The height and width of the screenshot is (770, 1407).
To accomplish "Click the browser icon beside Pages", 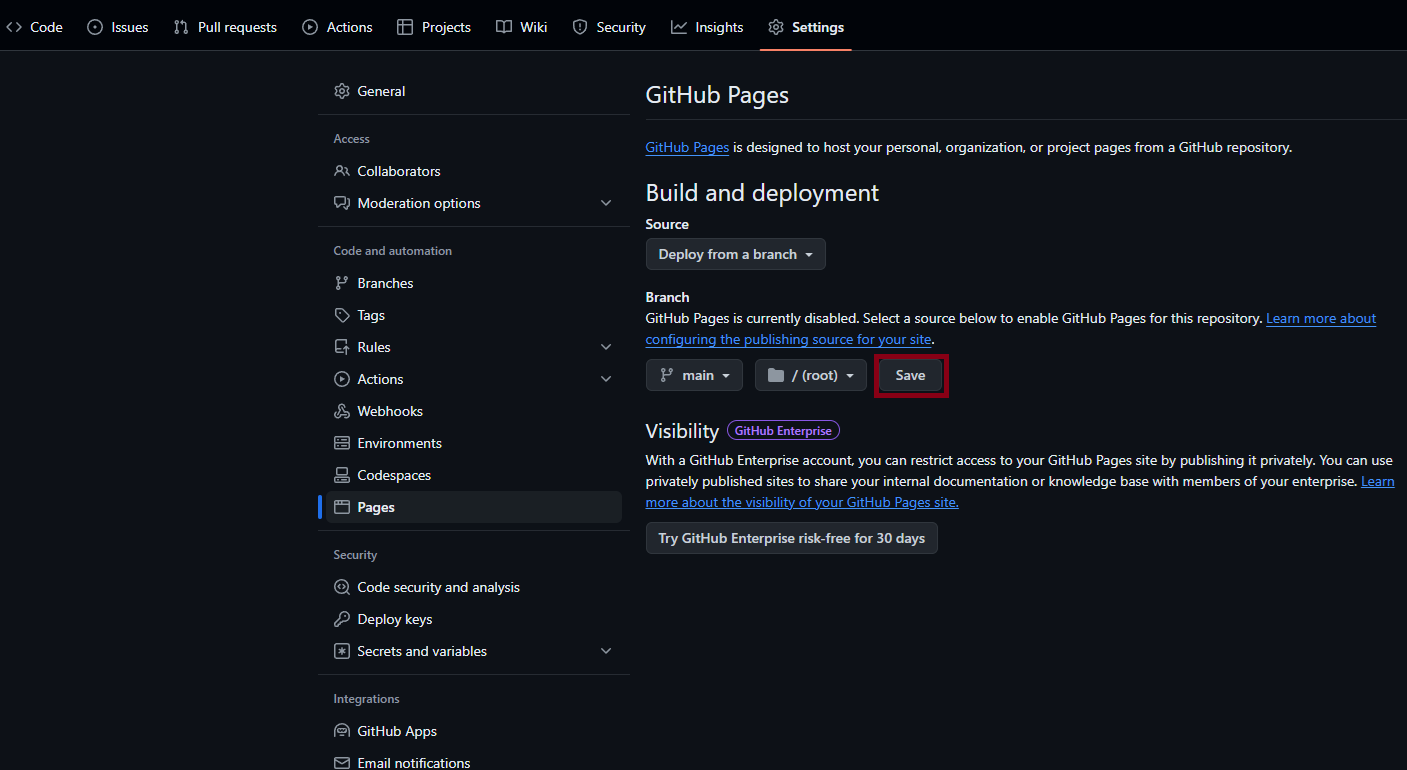I will click(342, 507).
